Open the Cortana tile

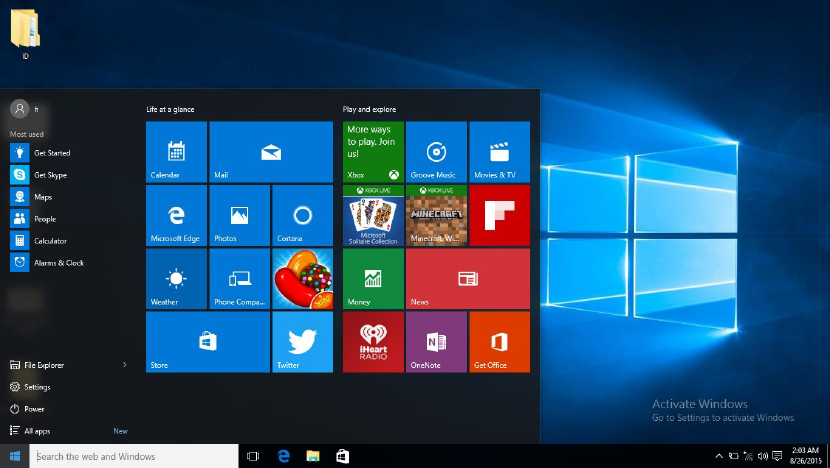(301, 214)
